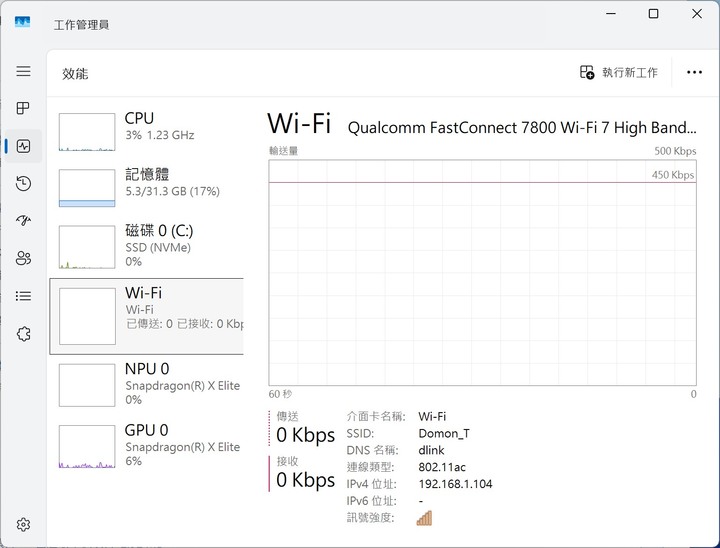Open the App history page icon
The width and height of the screenshot is (720, 548).
[23, 183]
